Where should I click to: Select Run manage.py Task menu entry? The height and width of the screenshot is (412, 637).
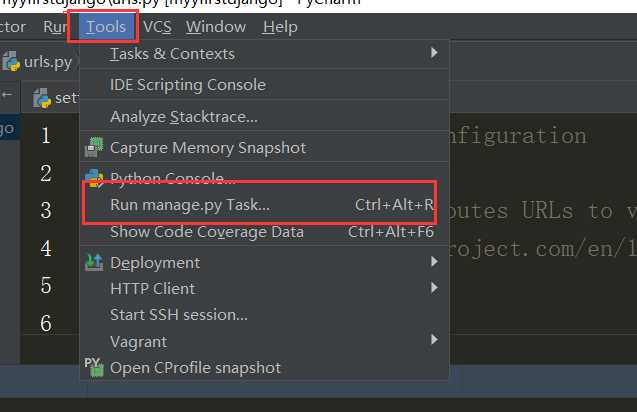260,204
